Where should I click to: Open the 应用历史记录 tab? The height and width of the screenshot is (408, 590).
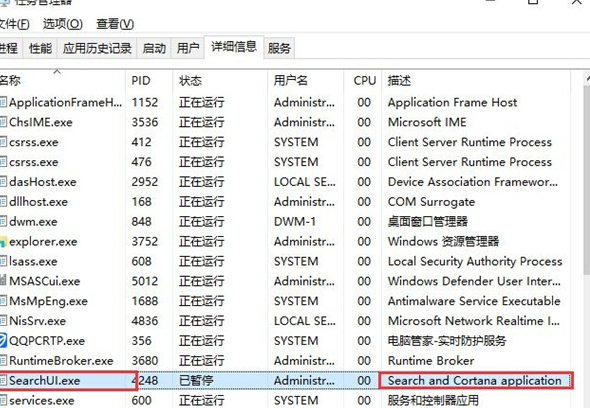point(97,48)
